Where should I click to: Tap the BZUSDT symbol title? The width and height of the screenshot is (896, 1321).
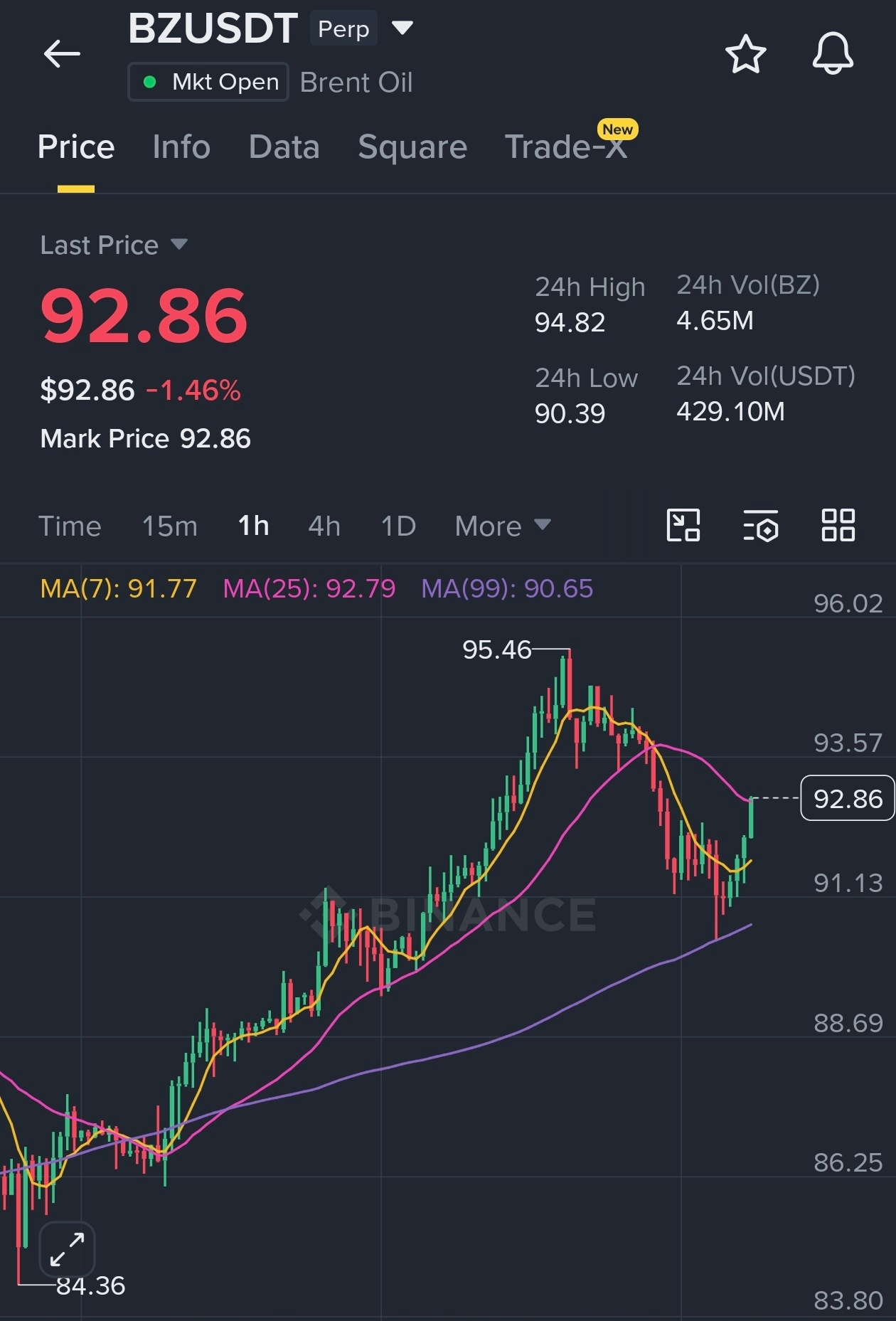pos(213,29)
